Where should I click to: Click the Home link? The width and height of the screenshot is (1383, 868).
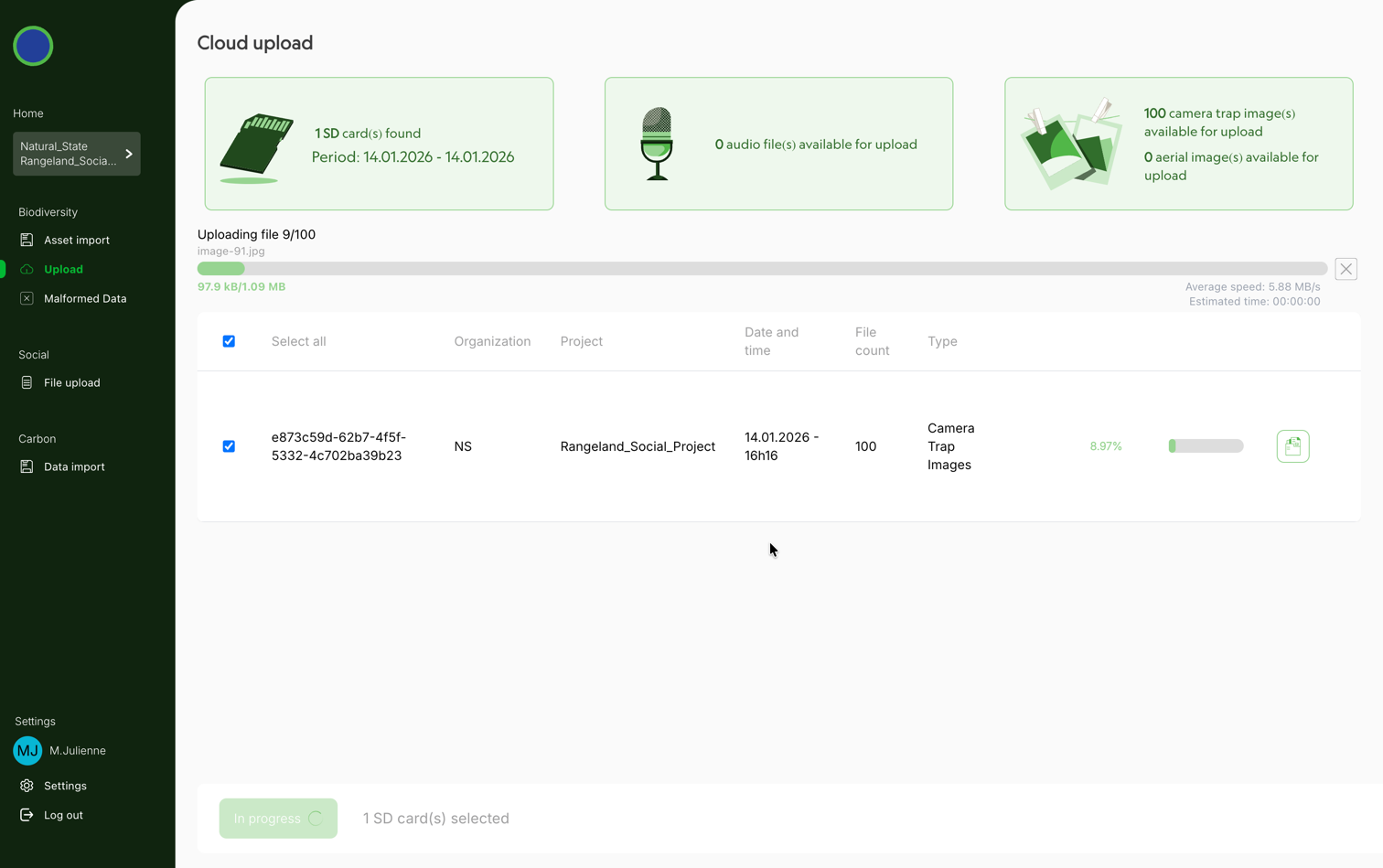click(28, 113)
